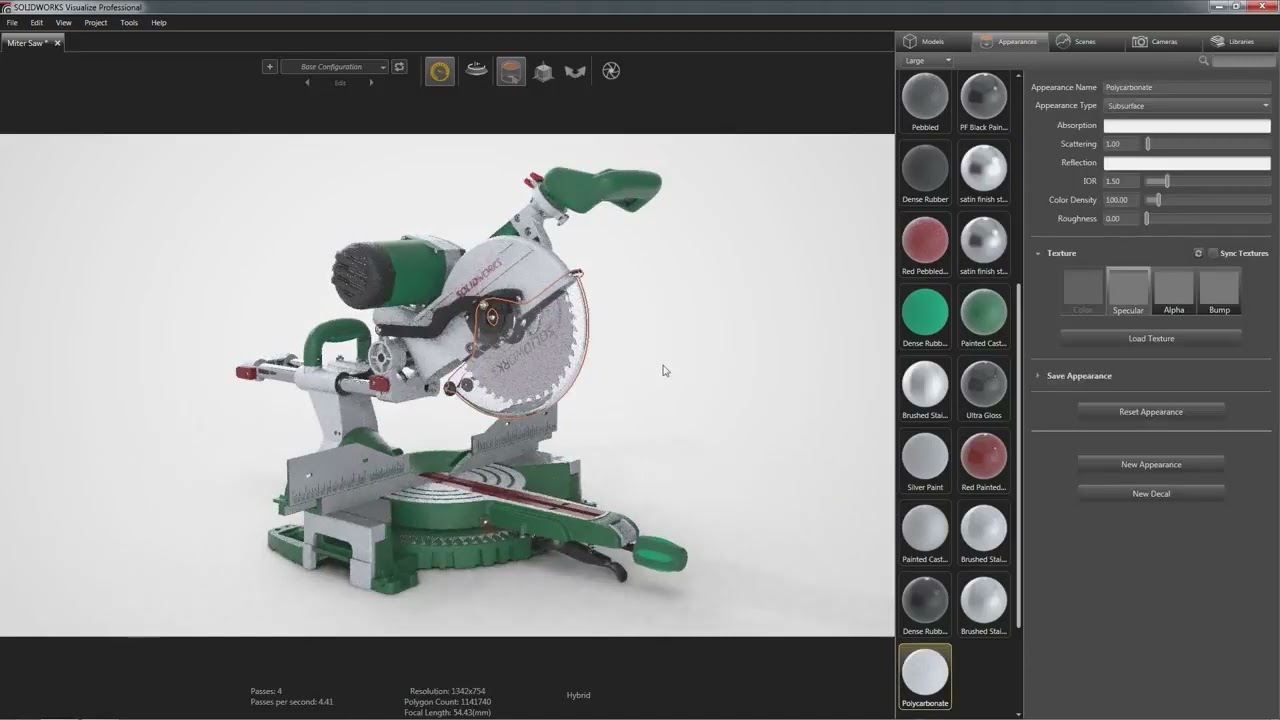This screenshot has height=720, width=1280.
Task: Click the Specular texture slot
Action: click(x=1128, y=292)
